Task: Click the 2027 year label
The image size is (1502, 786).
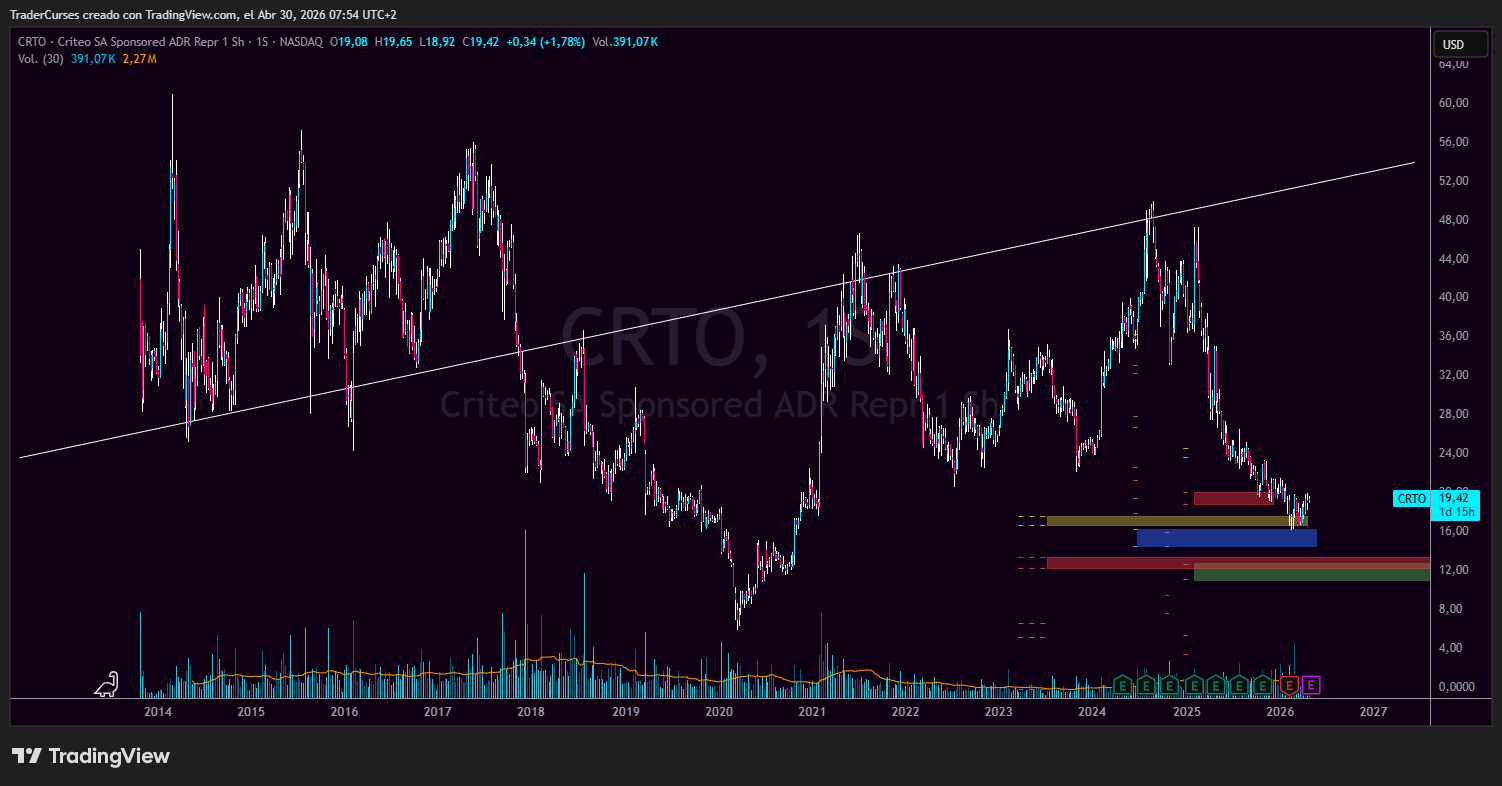Action: click(x=1374, y=712)
